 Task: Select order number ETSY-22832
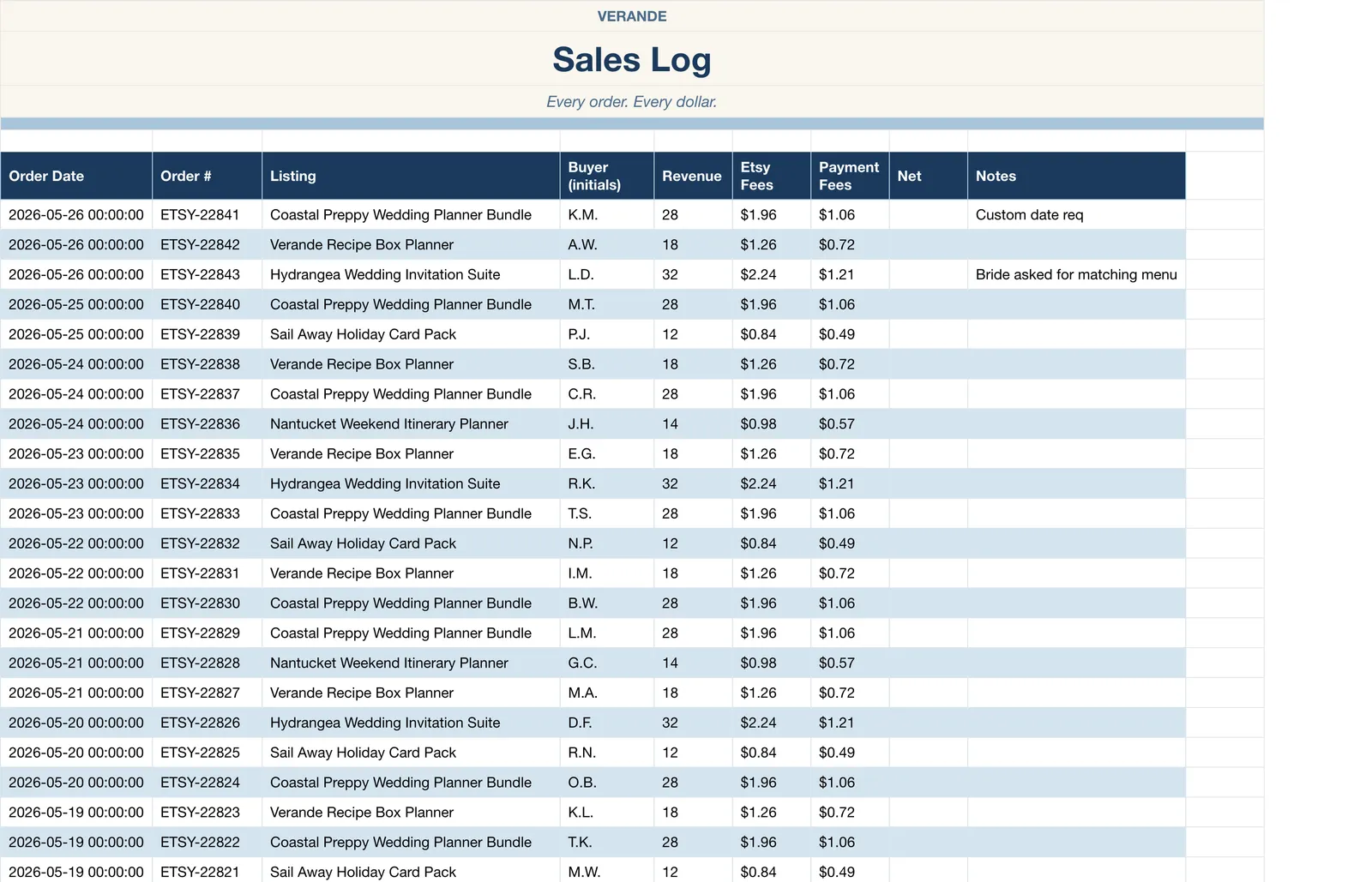208,543
